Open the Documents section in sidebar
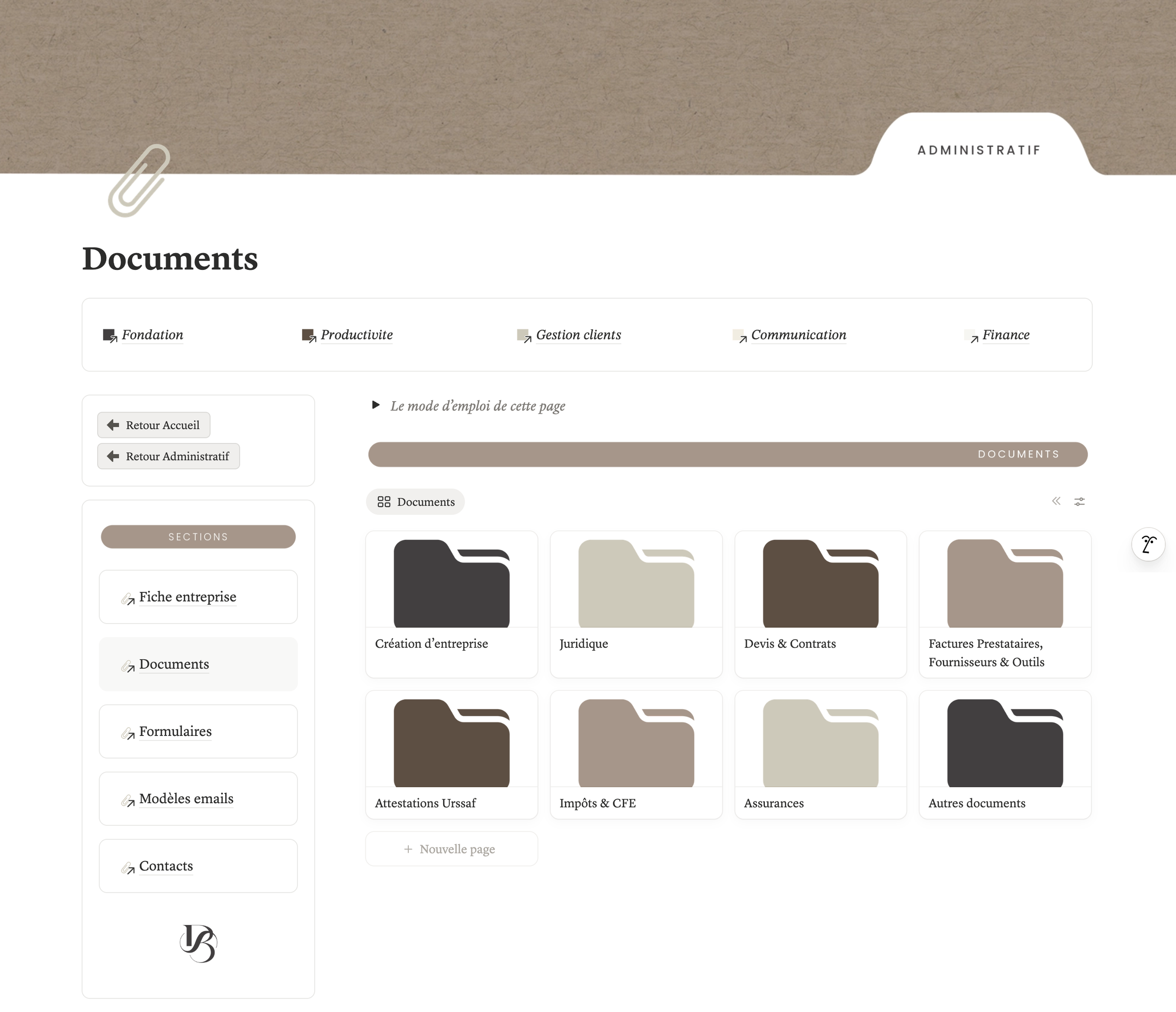The height and width of the screenshot is (1012, 1176). [x=198, y=664]
